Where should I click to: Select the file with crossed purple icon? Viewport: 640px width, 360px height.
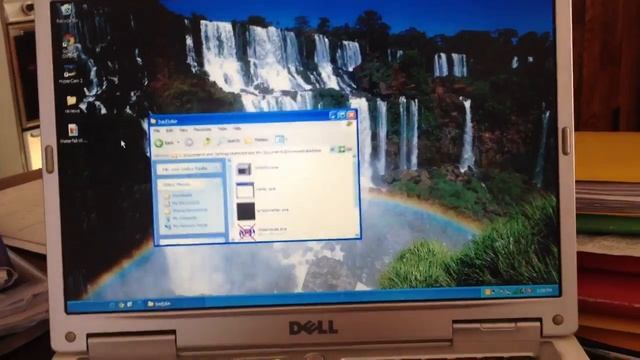tap(247, 233)
